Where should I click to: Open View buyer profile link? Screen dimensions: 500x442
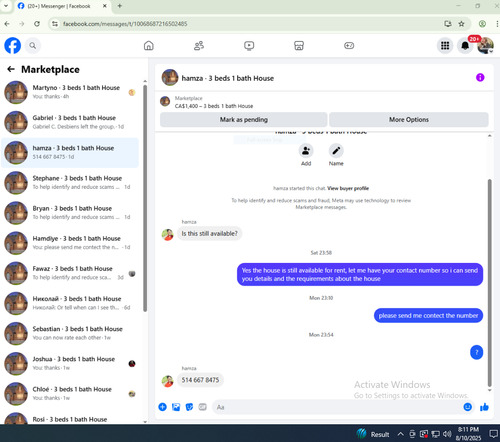[x=348, y=188]
